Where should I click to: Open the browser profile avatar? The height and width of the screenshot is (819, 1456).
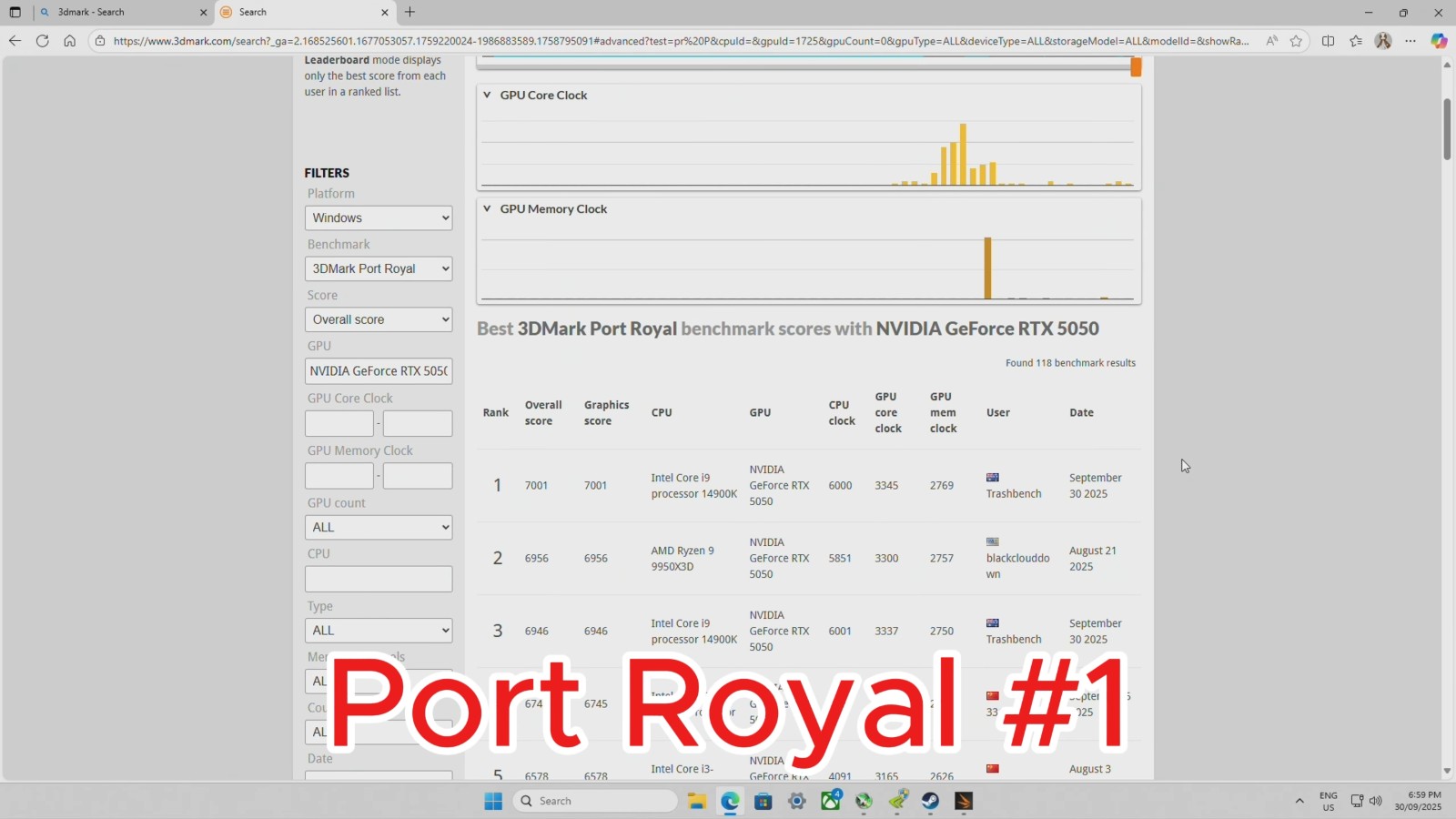[x=1383, y=41]
